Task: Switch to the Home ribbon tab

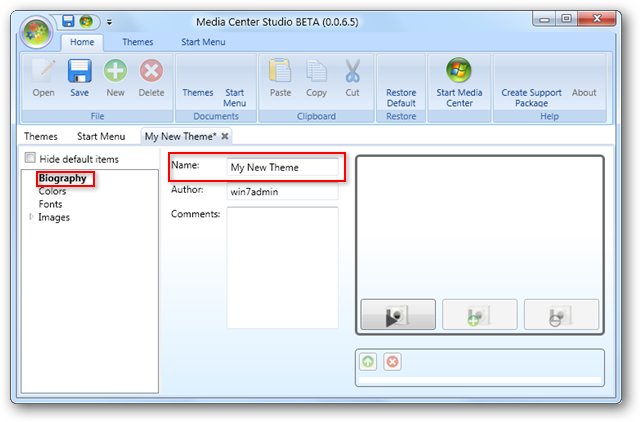Action: point(82,42)
